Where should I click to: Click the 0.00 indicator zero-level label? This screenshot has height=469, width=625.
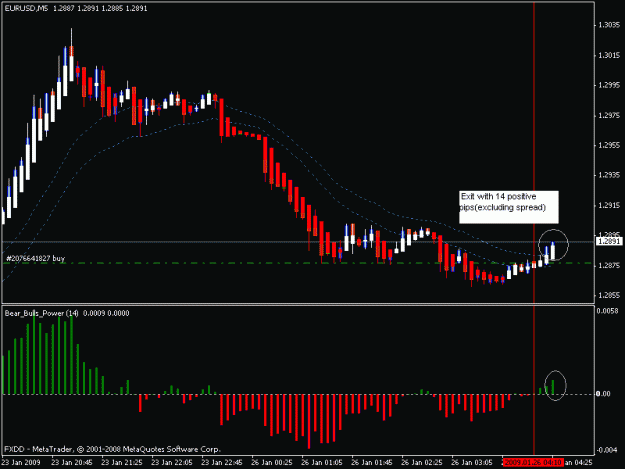tap(603, 394)
